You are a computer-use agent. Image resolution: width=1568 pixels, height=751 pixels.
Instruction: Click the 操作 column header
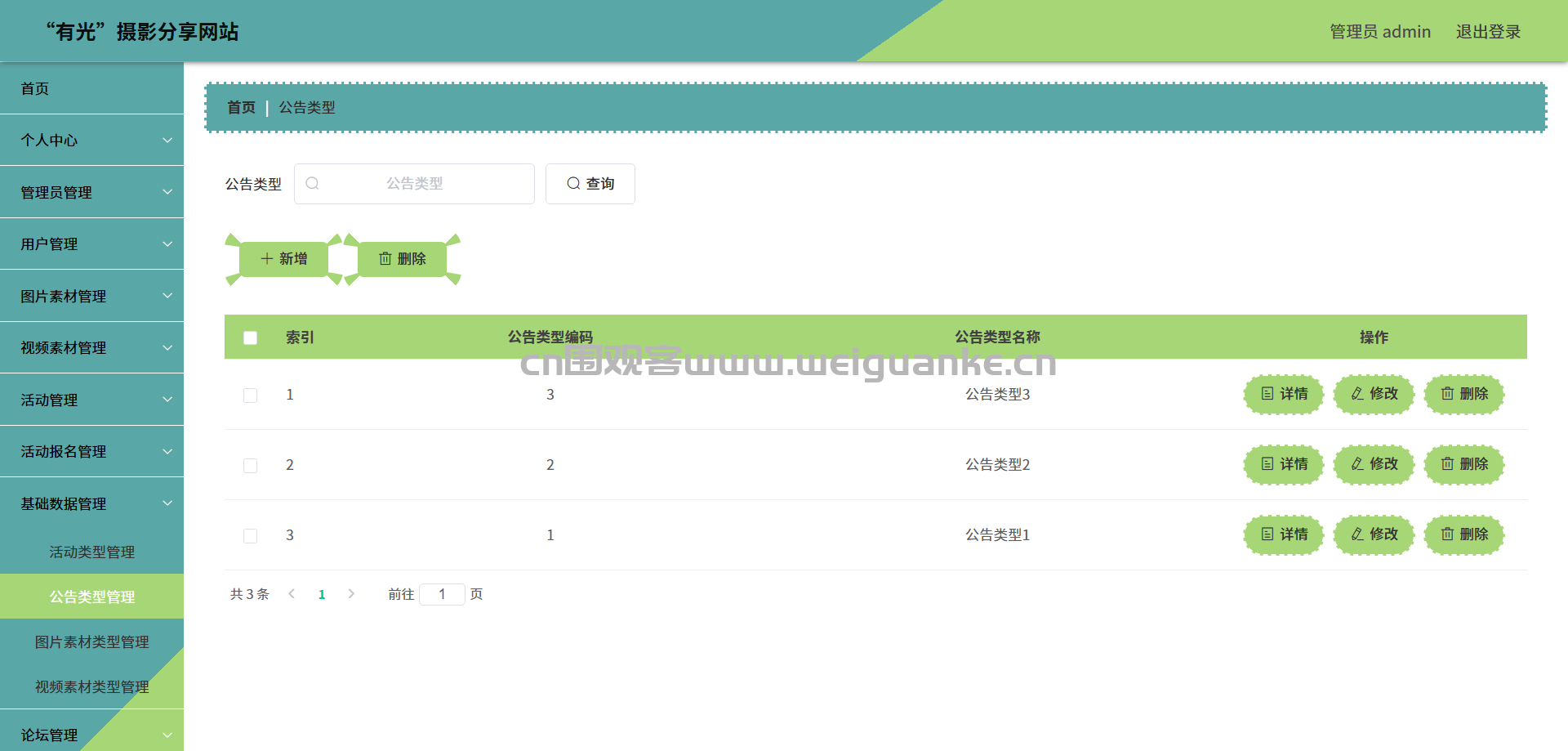(1374, 337)
